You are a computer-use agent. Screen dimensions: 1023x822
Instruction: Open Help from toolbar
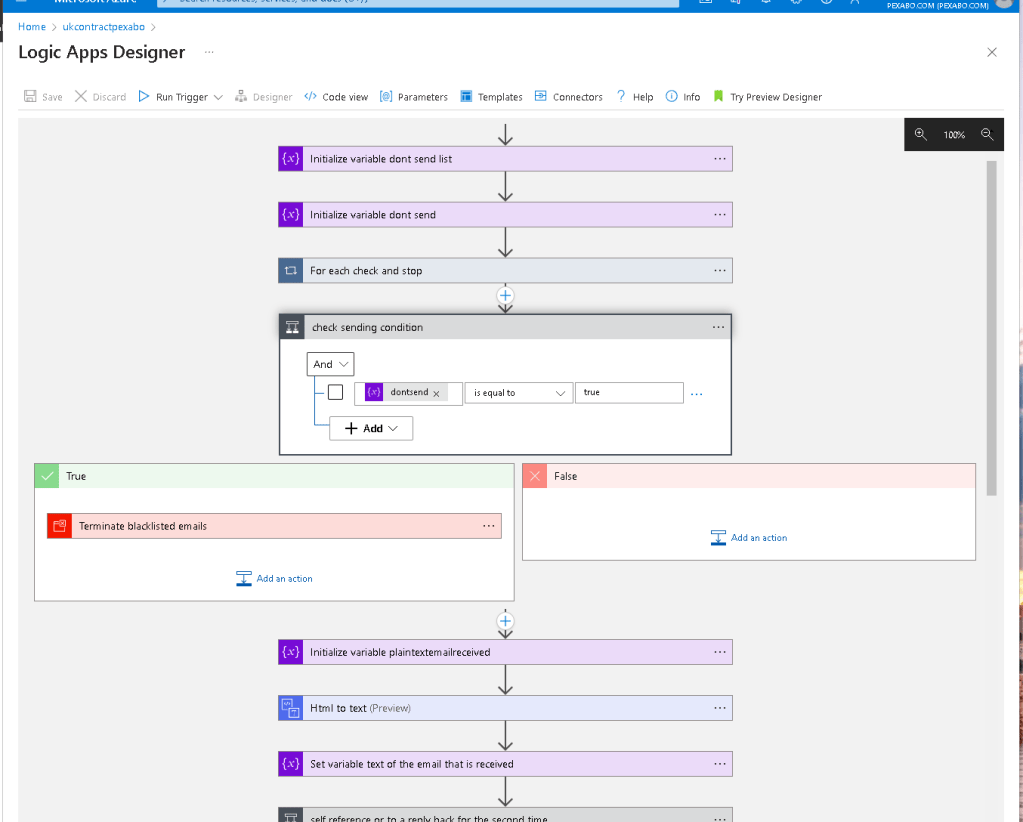635,97
